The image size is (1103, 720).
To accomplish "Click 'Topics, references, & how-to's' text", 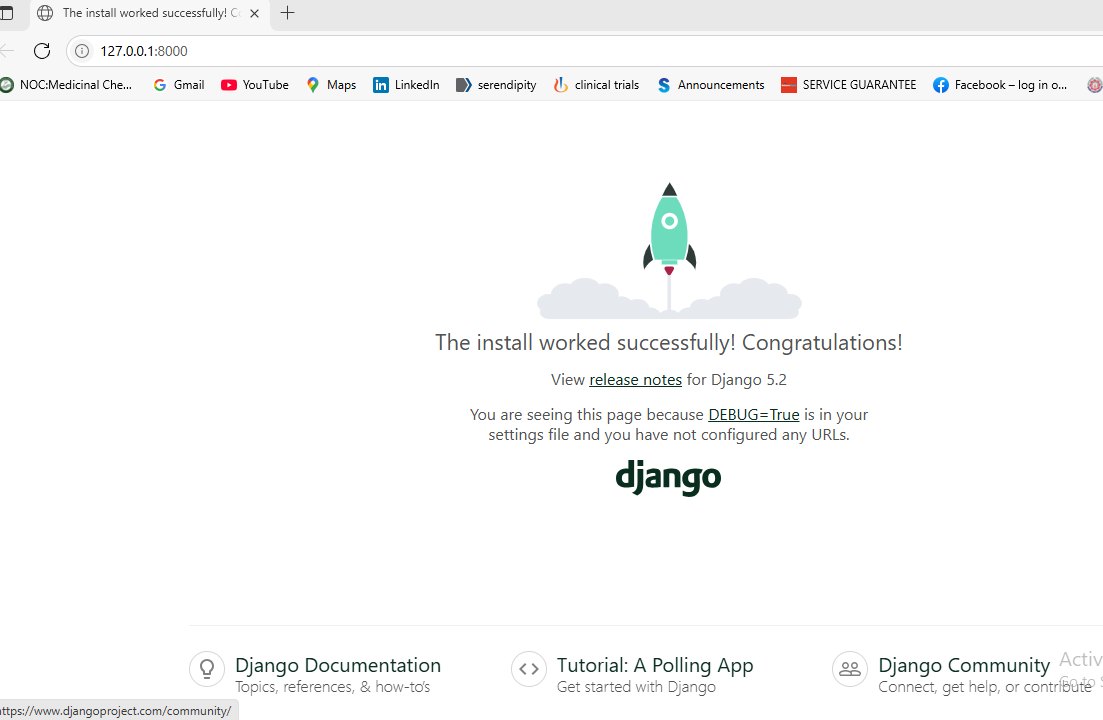I will click(x=332, y=687).
